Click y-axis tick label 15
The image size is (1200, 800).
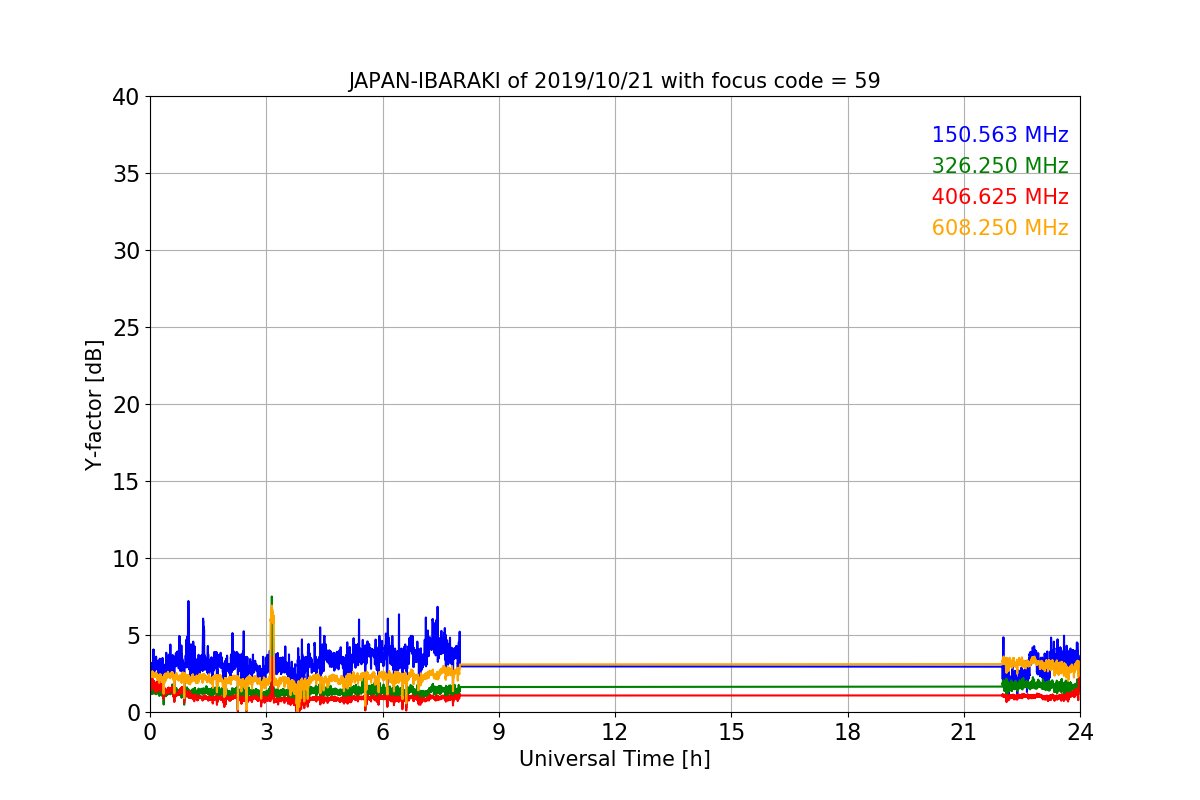pyautogui.click(x=126, y=482)
